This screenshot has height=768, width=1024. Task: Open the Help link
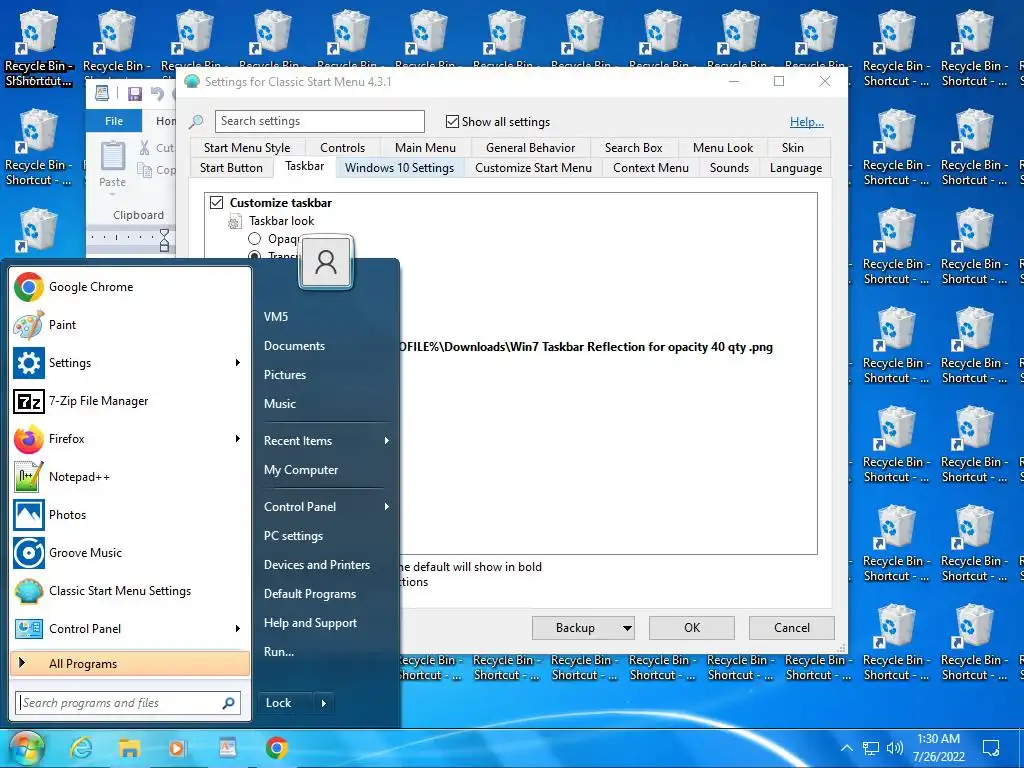(x=807, y=121)
